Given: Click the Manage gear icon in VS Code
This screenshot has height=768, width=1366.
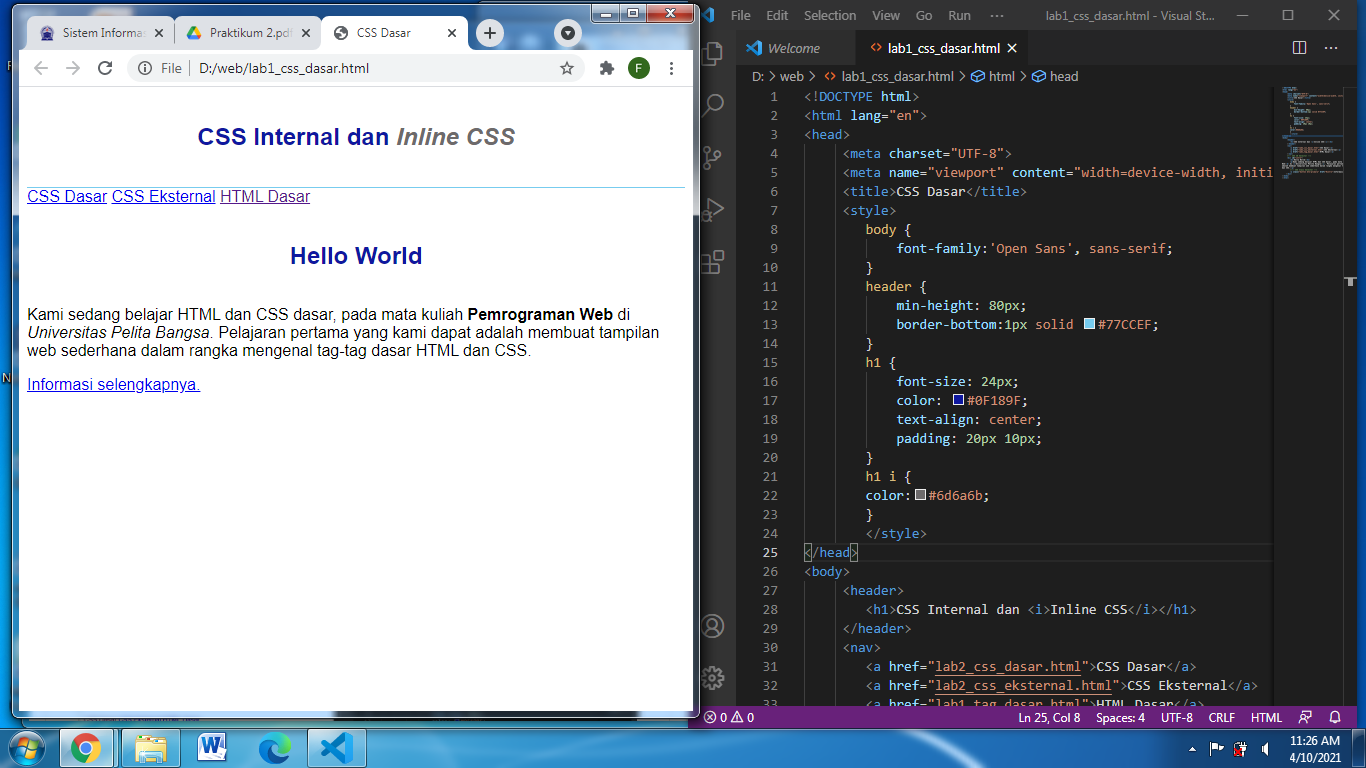Looking at the screenshot, I should pyautogui.click(x=711, y=675).
